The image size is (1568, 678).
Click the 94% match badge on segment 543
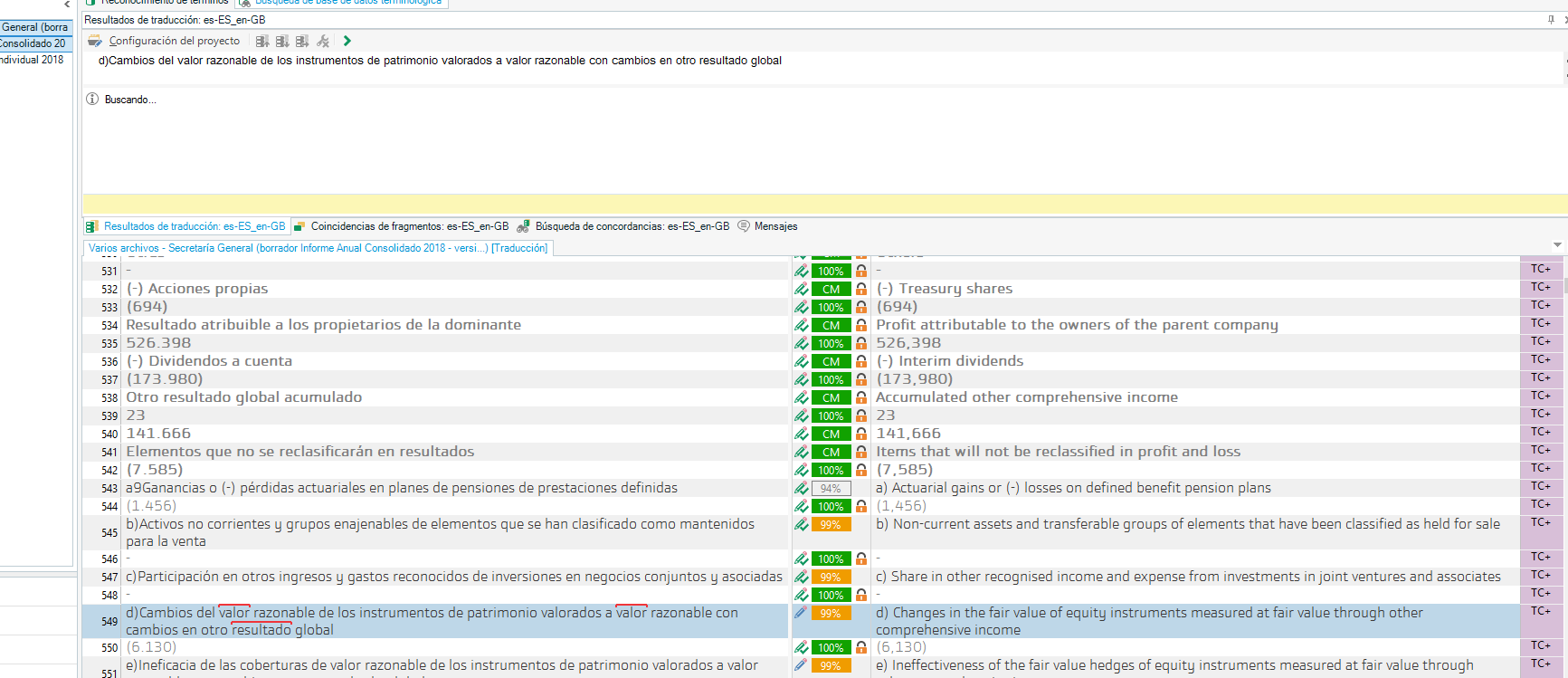831,488
